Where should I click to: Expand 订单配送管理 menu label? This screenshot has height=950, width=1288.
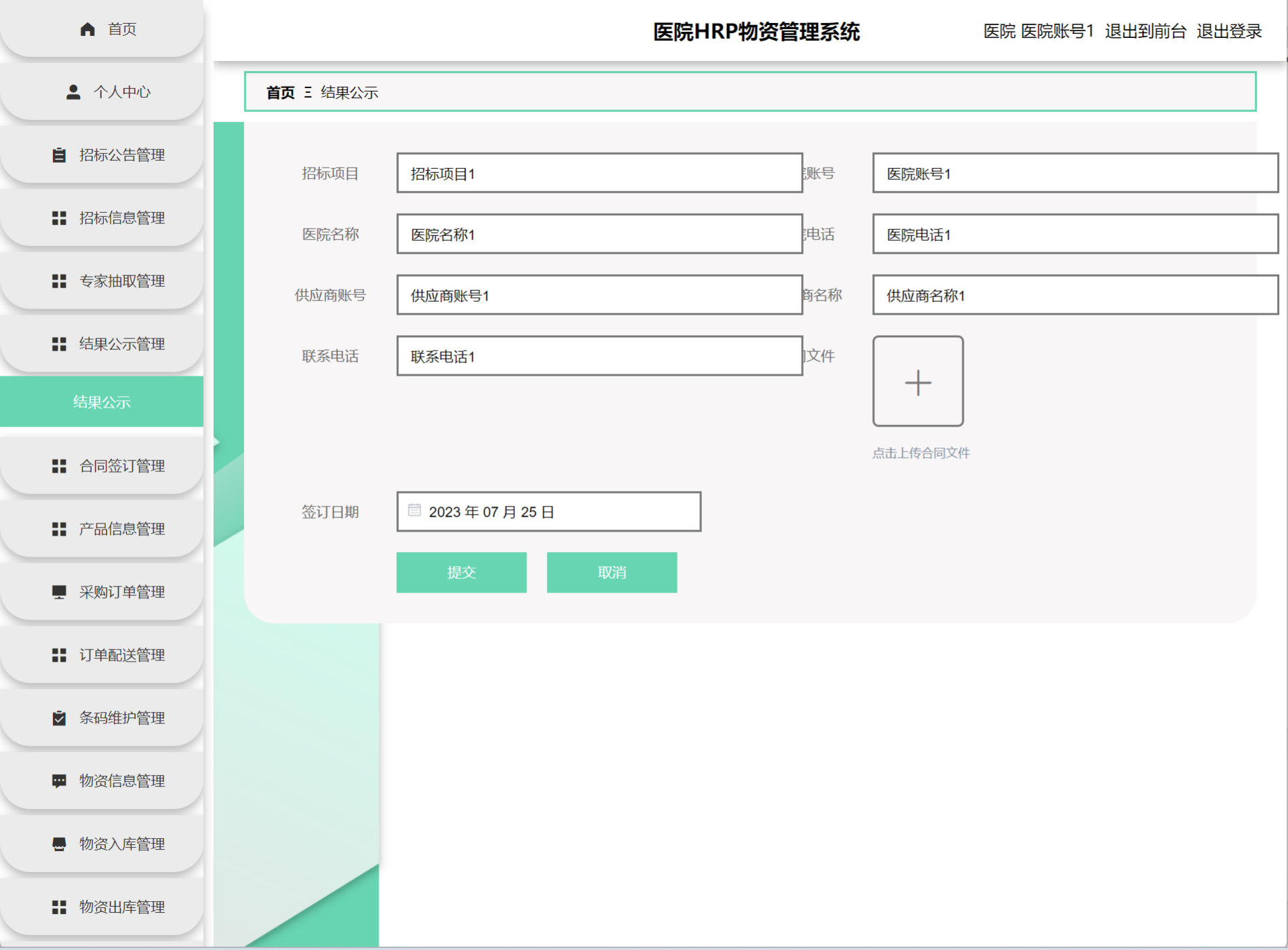(x=122, y=656)
